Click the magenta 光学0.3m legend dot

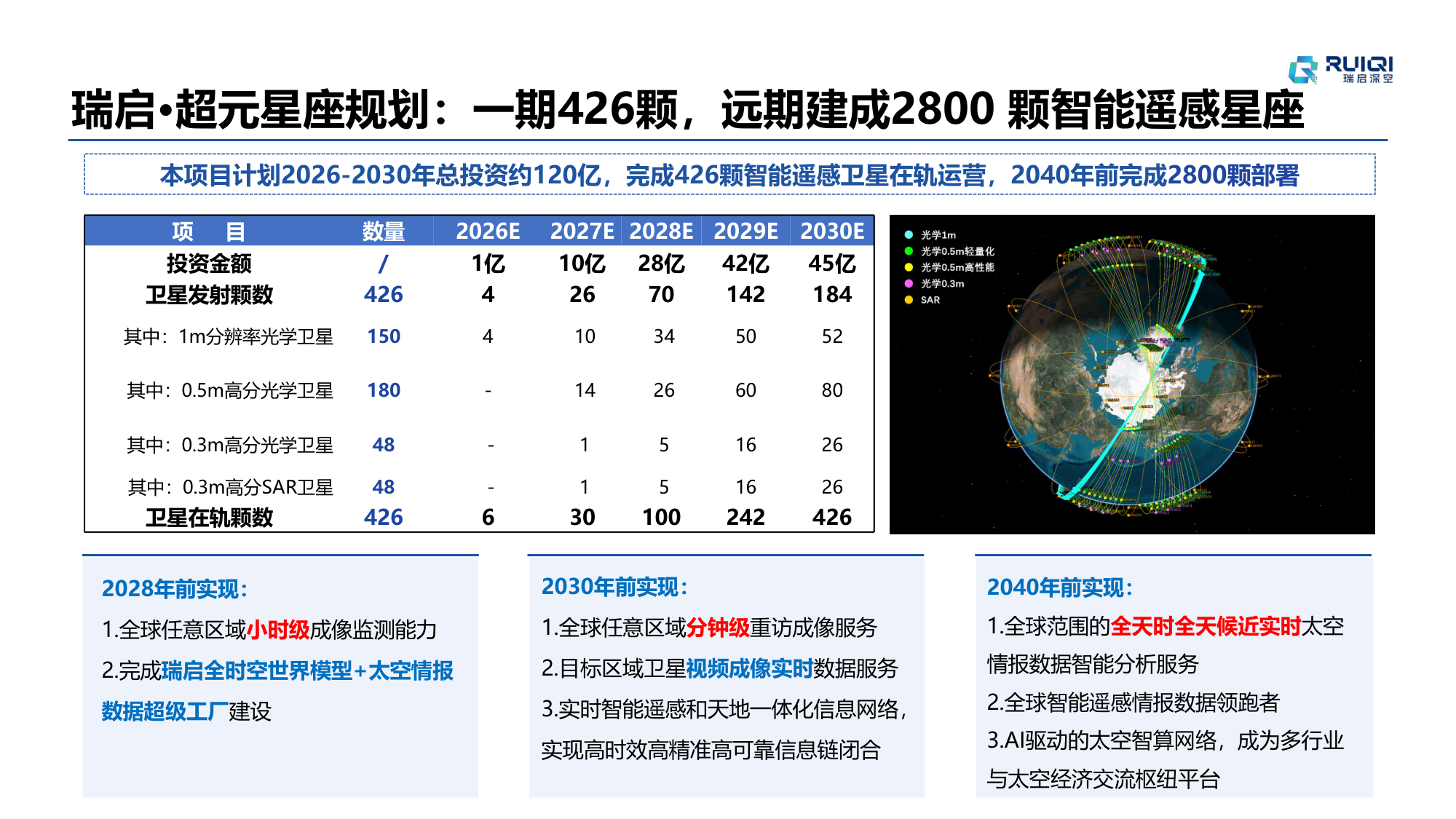tap(909, 283)
